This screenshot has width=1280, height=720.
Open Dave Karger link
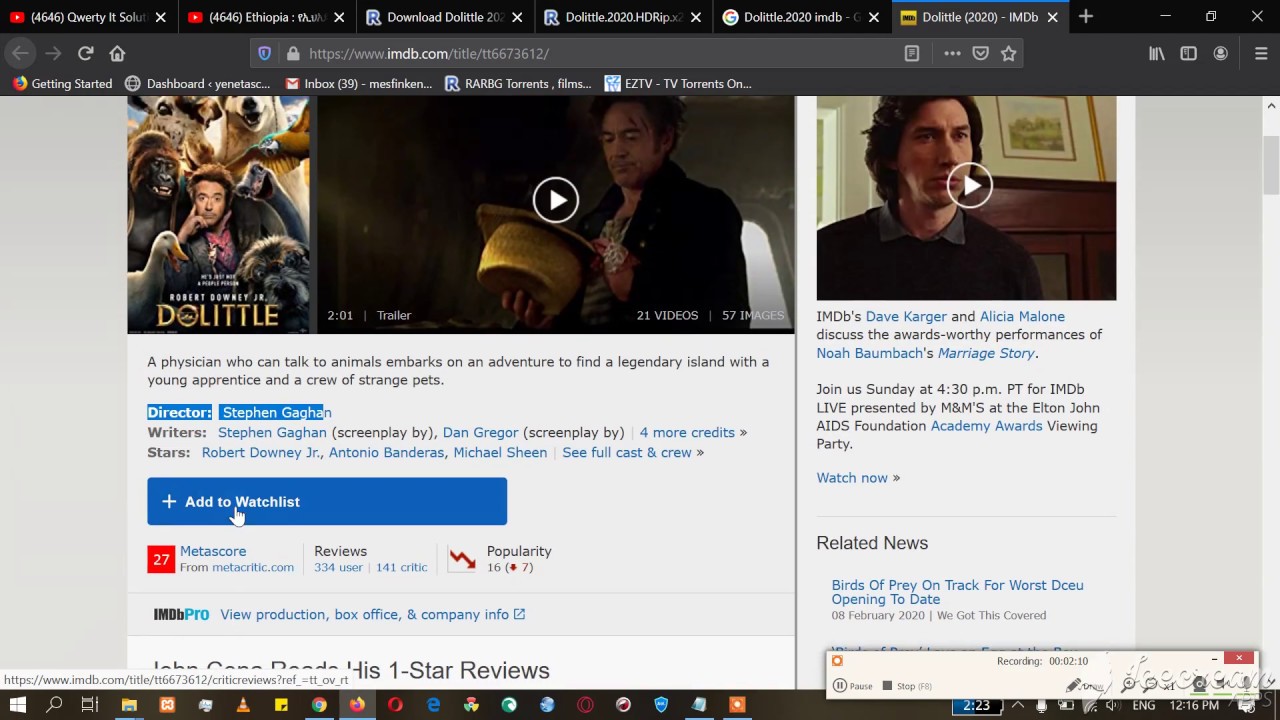(x=906, y=316)
